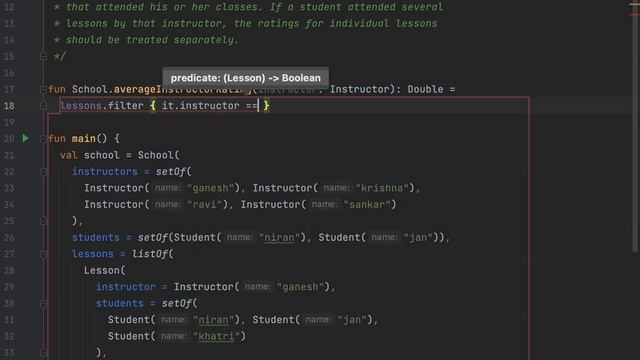Click the filter call on line 18

(x=126, y=106)
